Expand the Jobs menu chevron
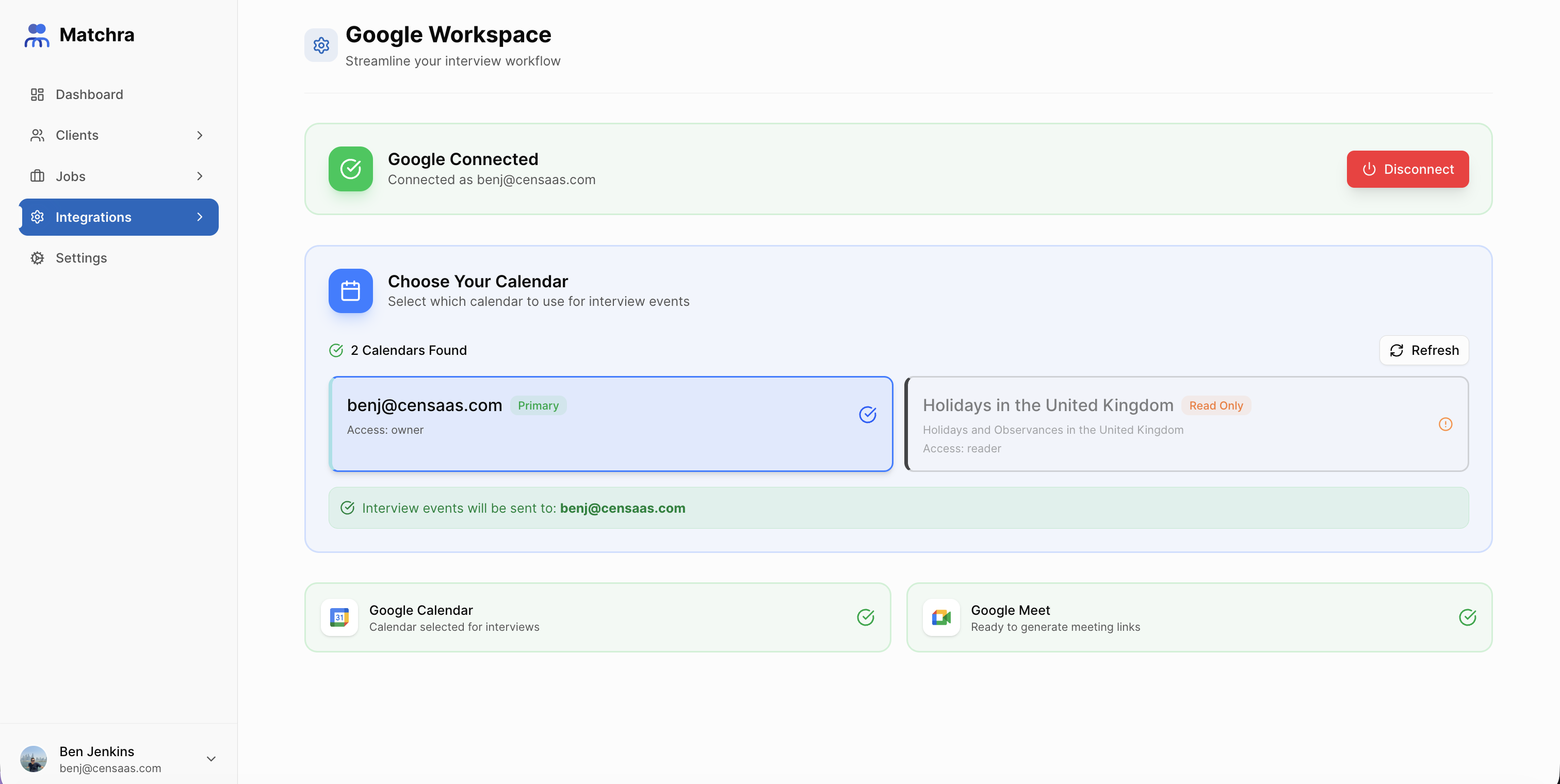The height and width of the screenshot is (784, 1560). [200, 176]
